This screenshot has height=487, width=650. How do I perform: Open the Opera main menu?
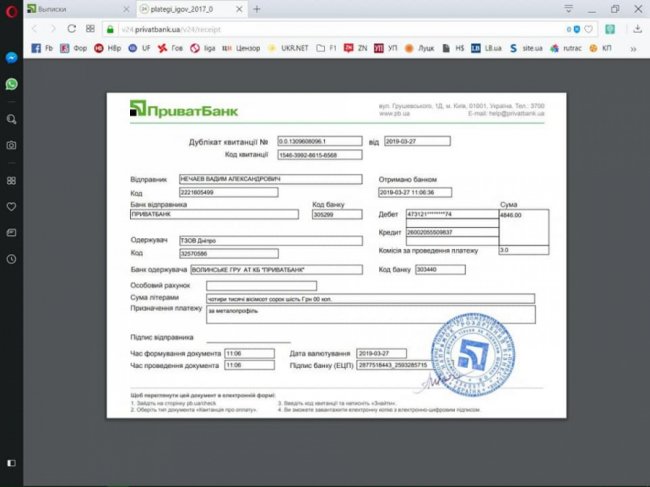pyautogui.click(x=11, y=9)
